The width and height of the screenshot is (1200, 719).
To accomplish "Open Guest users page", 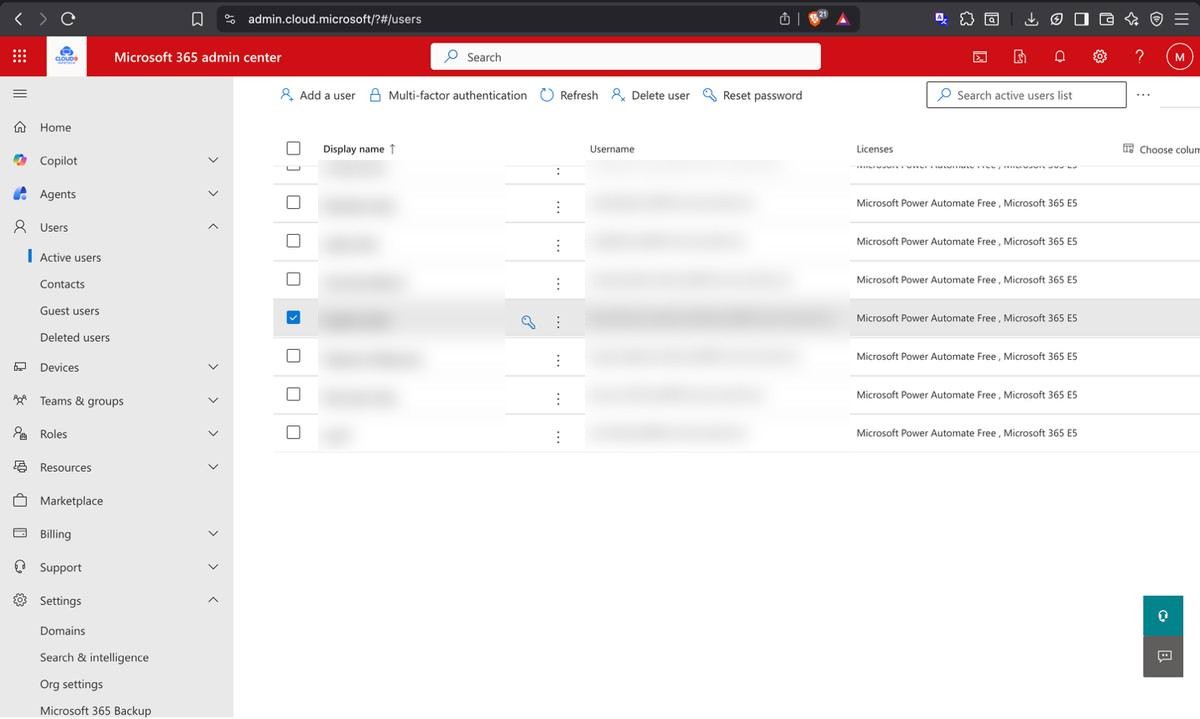I will pos(69,311).
